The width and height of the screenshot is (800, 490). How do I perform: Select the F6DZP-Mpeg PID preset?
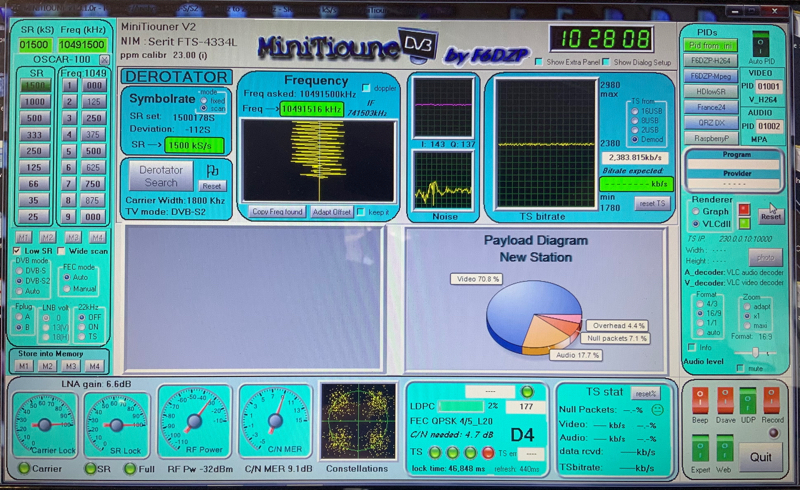[710, 76]
